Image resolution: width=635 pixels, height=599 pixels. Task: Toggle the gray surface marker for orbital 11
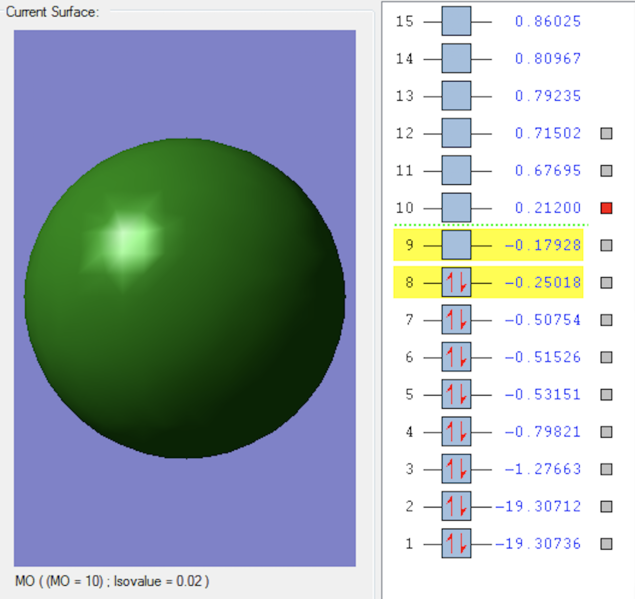606,171
